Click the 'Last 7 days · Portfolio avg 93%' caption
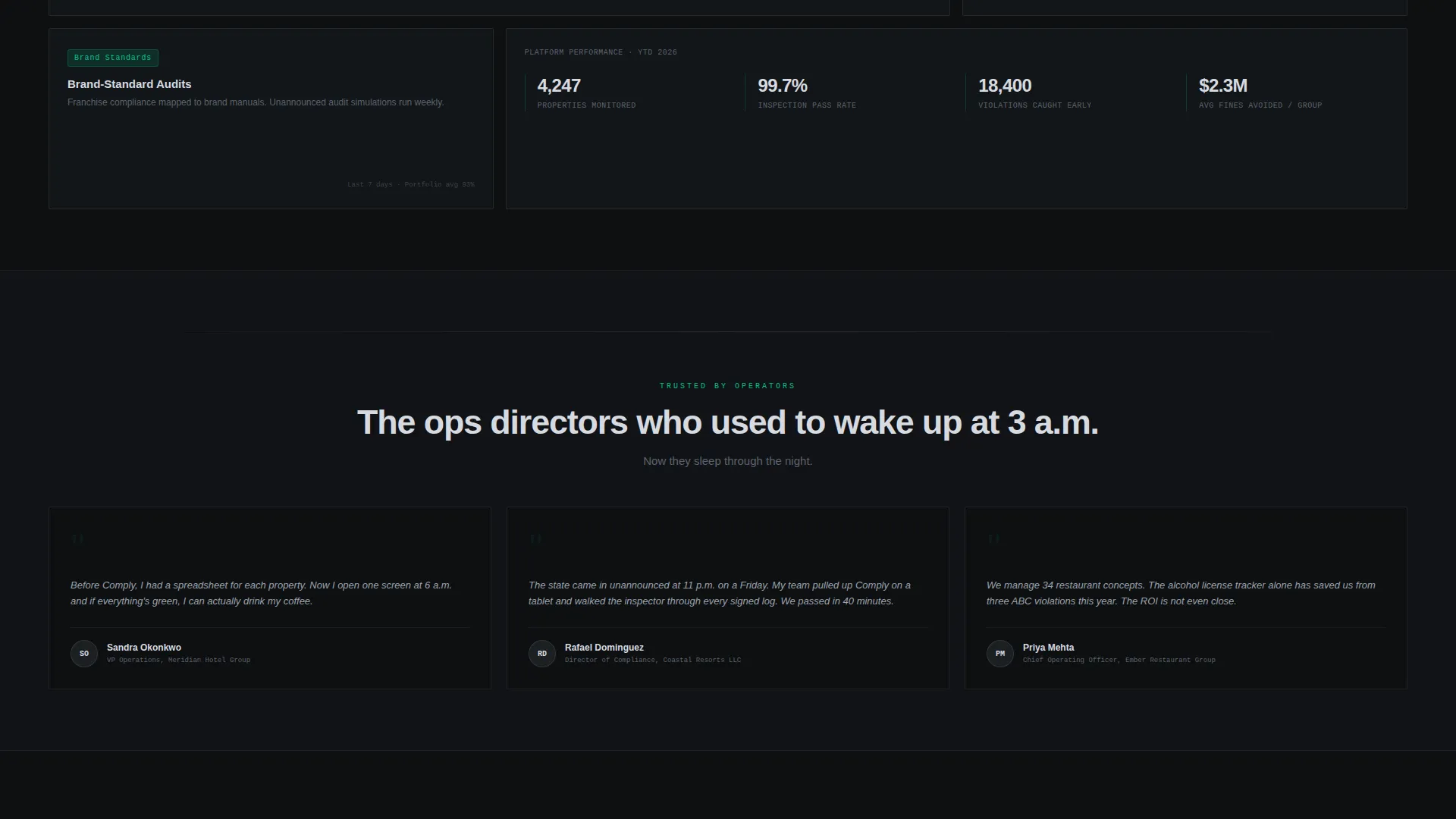 tap(411, 184)
